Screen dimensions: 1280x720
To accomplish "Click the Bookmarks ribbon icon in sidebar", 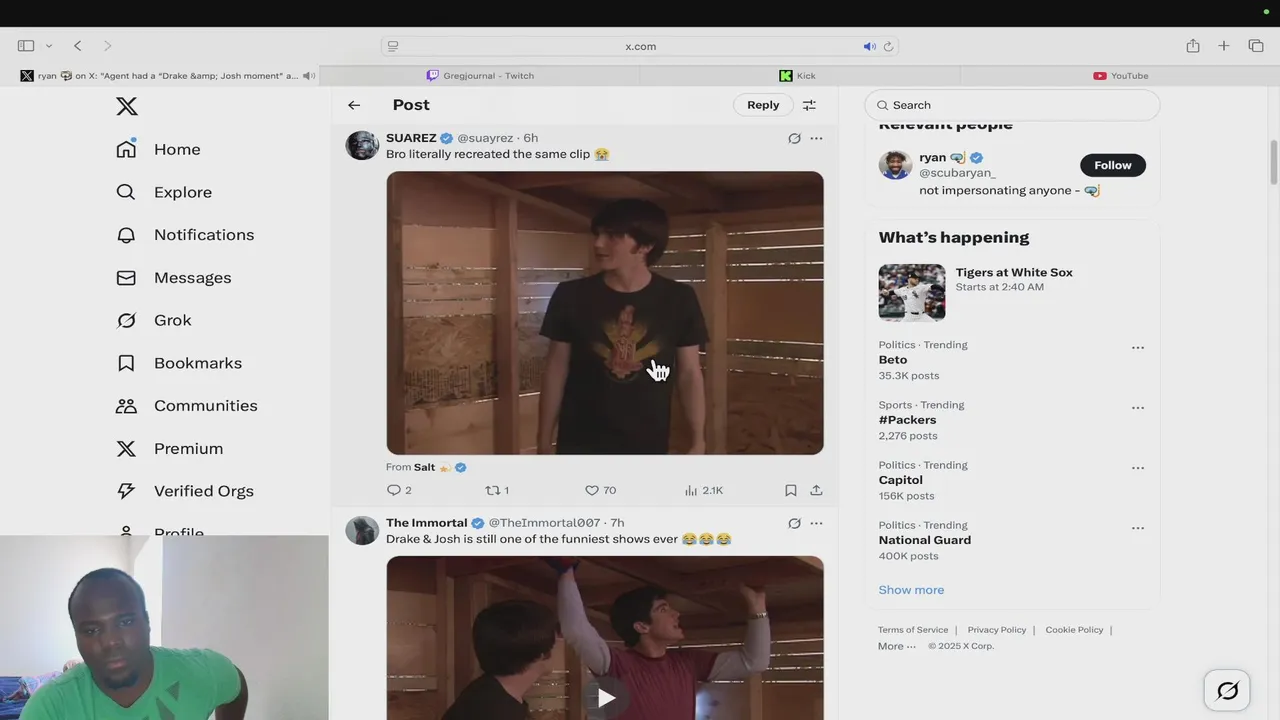I will click(x=126, y=363).
